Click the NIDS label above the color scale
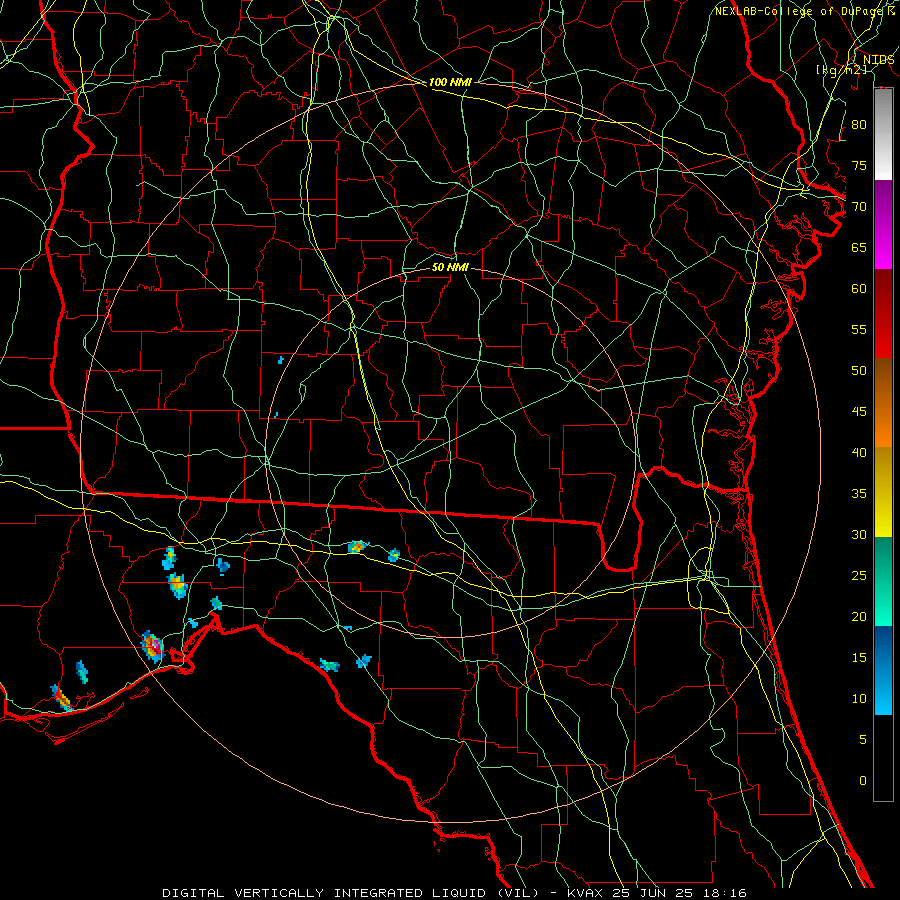The width and height of the screenshot is (900, 900). click(878, 59)
